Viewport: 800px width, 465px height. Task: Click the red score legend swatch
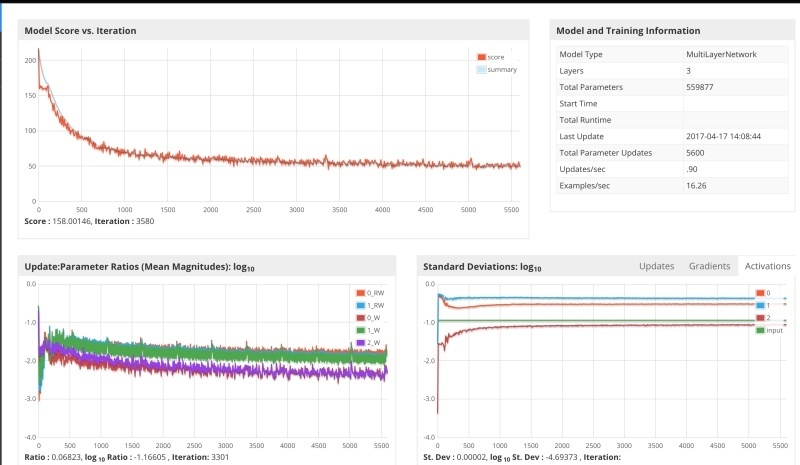coord(481,57)
